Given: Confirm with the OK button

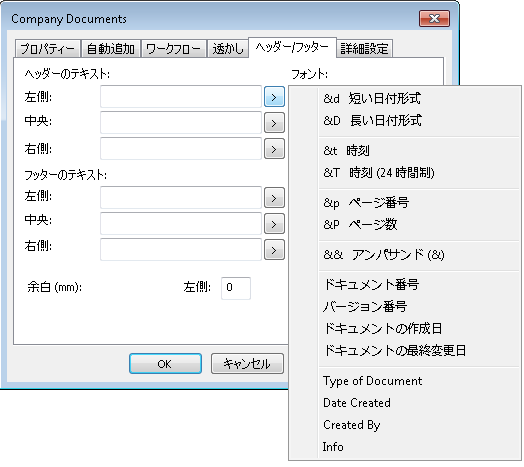Looking at the screenshot, I should (165, 364).
